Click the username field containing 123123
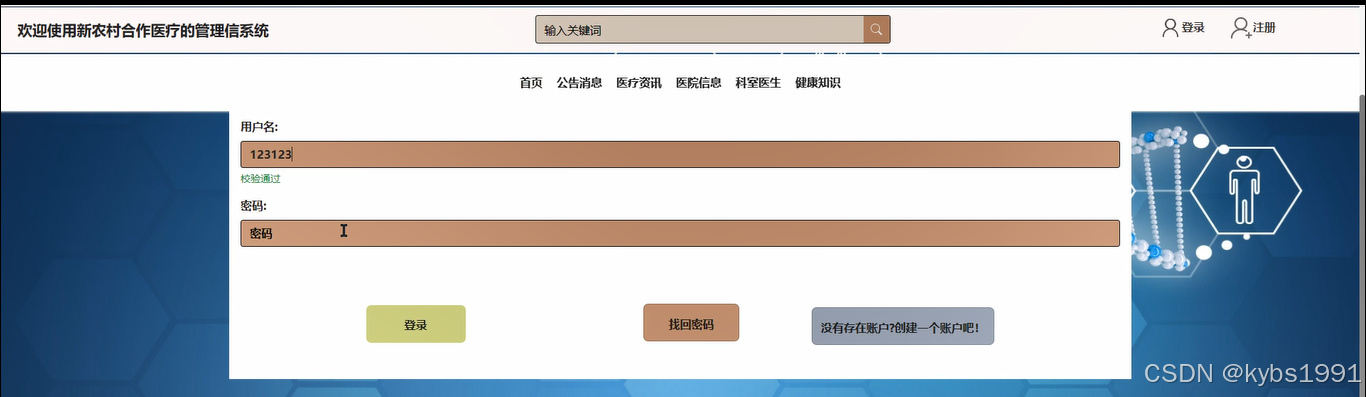 (x=679, y=154)
